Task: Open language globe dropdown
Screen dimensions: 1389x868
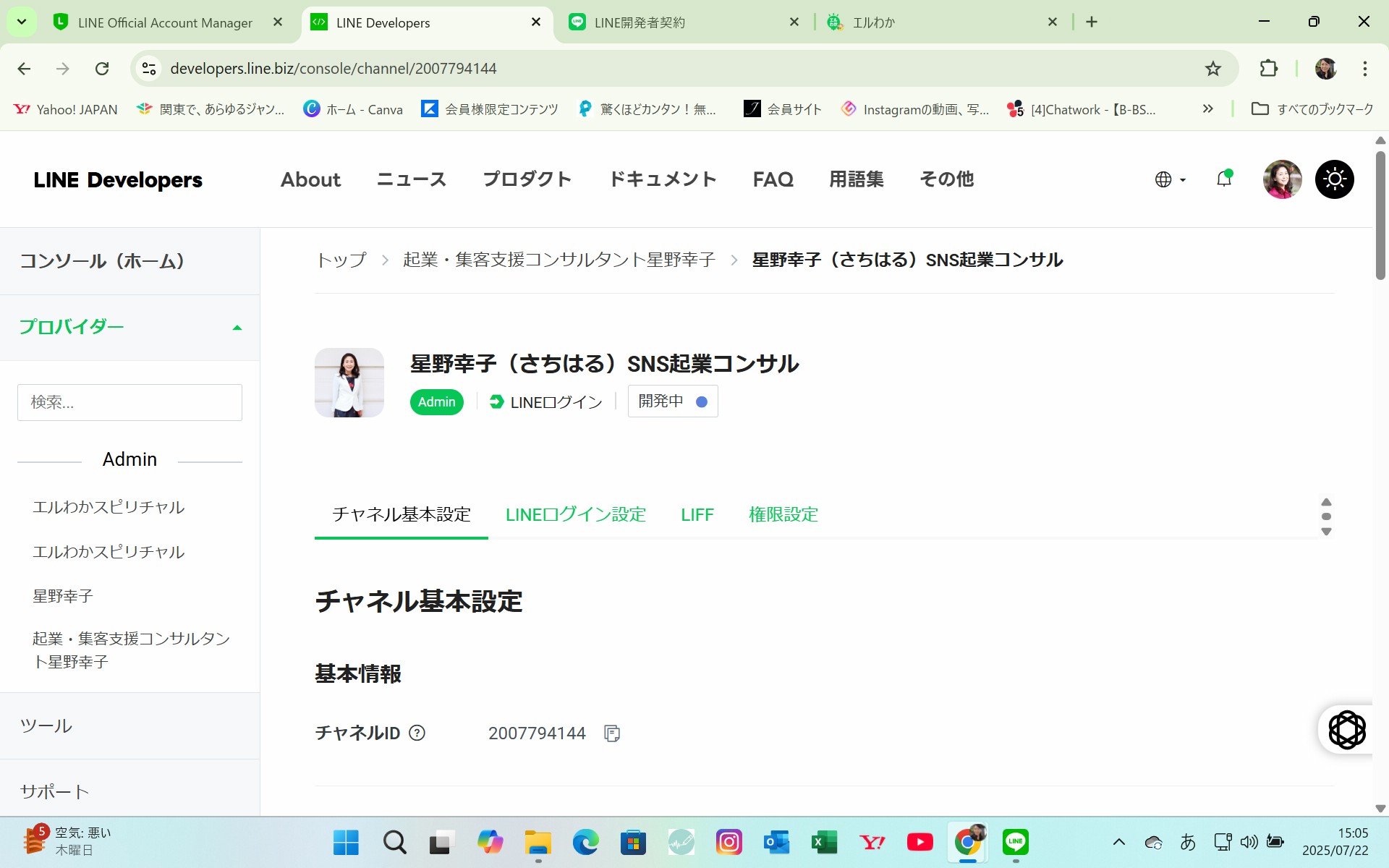Action: [x=1170, y=179]
